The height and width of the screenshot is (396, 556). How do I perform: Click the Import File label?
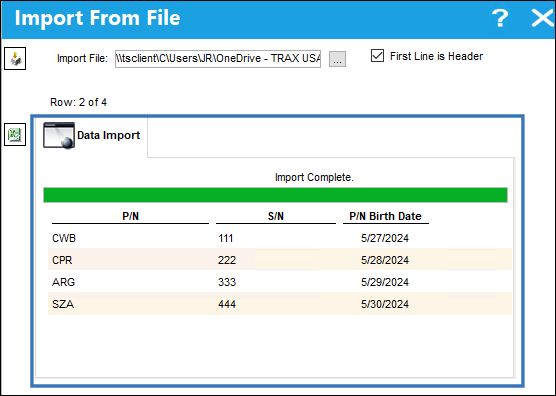(82, 58)
